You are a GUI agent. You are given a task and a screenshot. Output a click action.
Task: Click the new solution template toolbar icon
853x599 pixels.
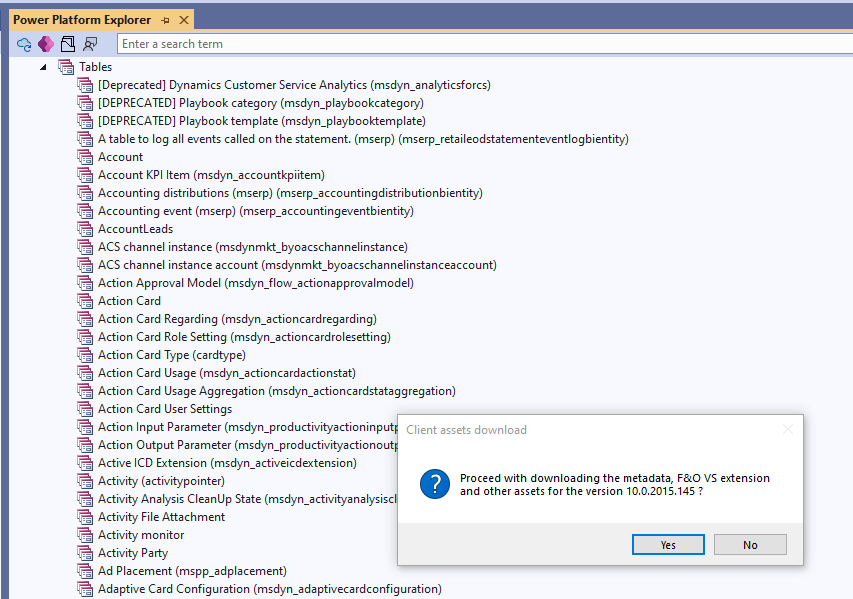click(x=68, y=44)
